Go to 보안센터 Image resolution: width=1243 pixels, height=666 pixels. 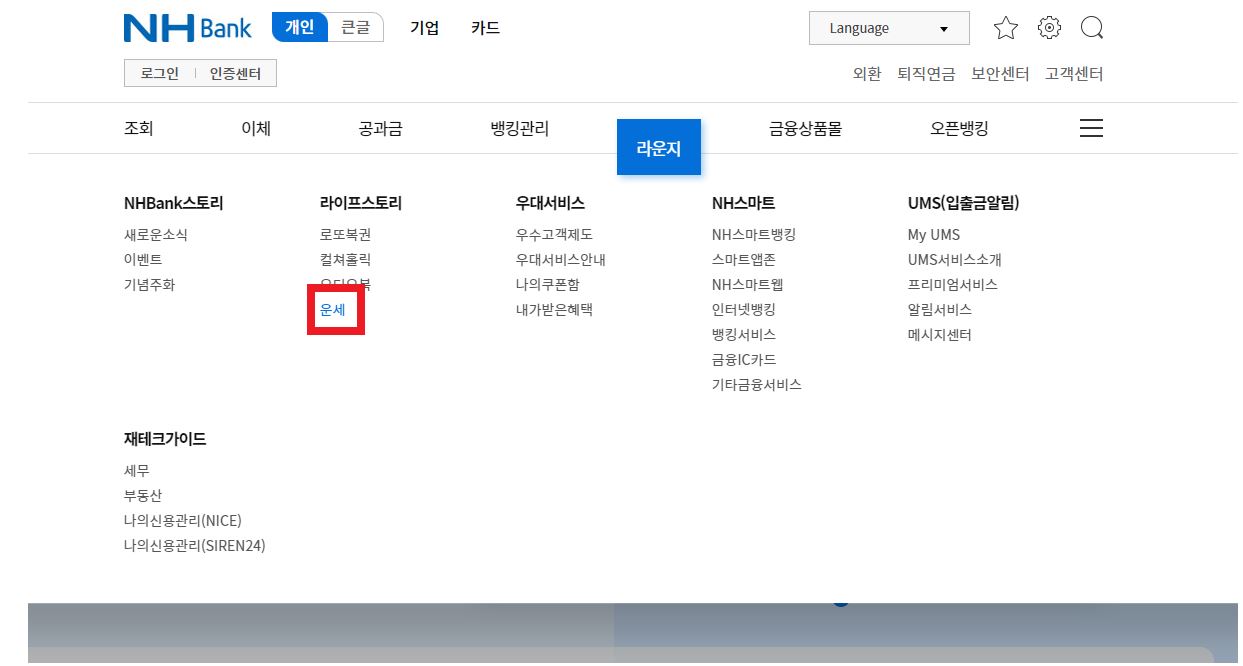click(1000, 74)
